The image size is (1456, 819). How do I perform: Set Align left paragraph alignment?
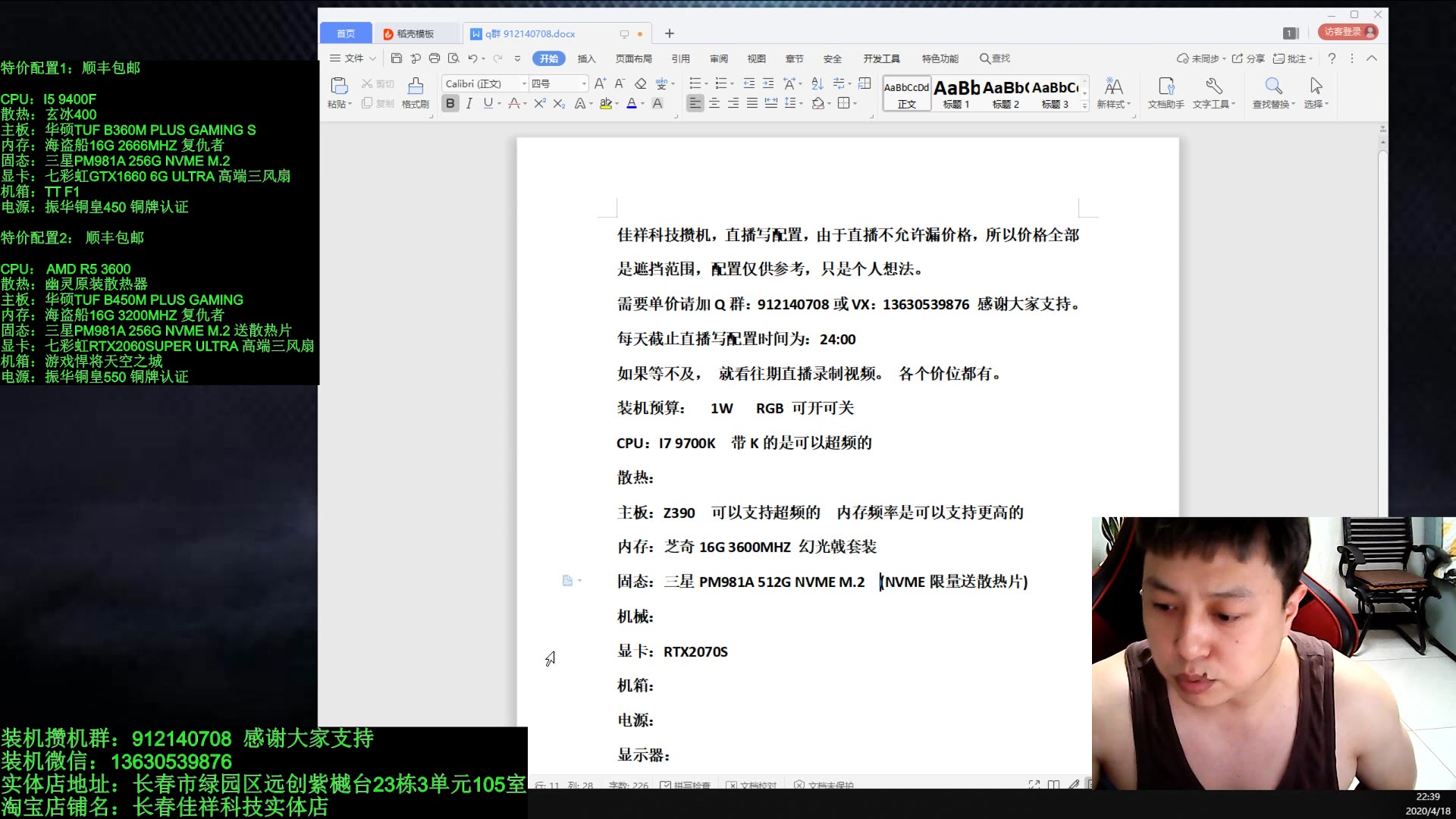point(695,103)
